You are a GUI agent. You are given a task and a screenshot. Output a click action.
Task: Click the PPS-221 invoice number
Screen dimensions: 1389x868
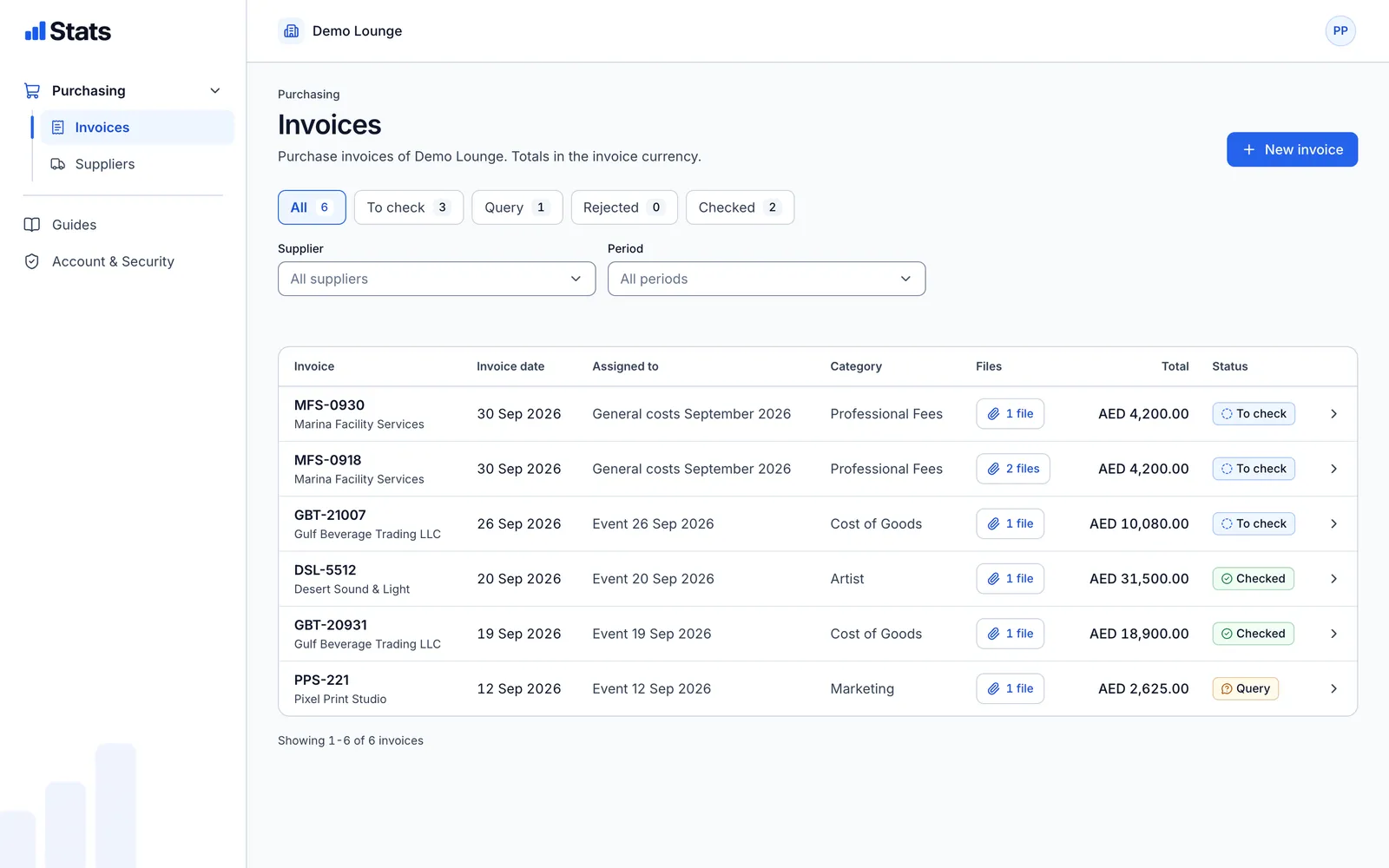click(321, 680)
